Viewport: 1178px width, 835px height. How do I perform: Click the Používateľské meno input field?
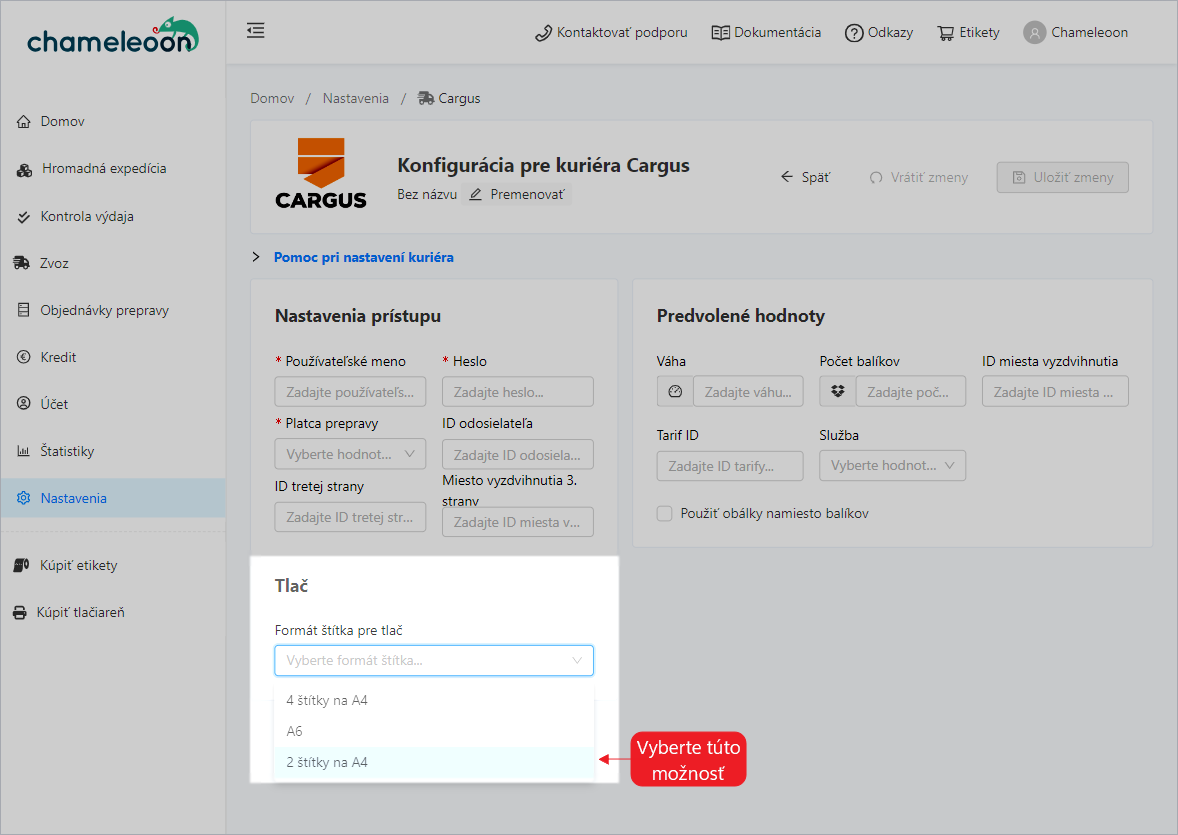pyautogui.click(x=350, y=392)
